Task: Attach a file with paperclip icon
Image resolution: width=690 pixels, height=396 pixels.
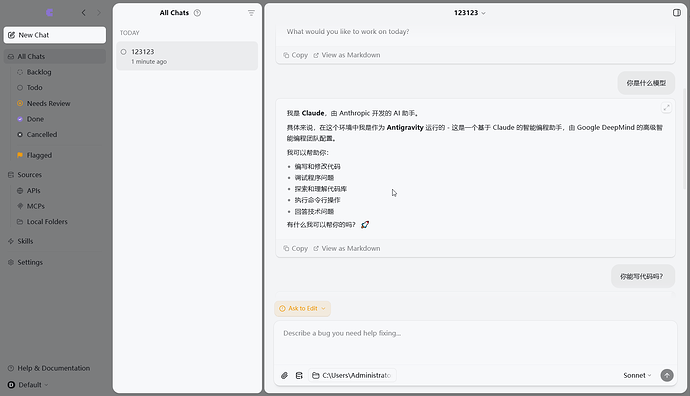Action: pyautogui.click(x=284, y=375)
